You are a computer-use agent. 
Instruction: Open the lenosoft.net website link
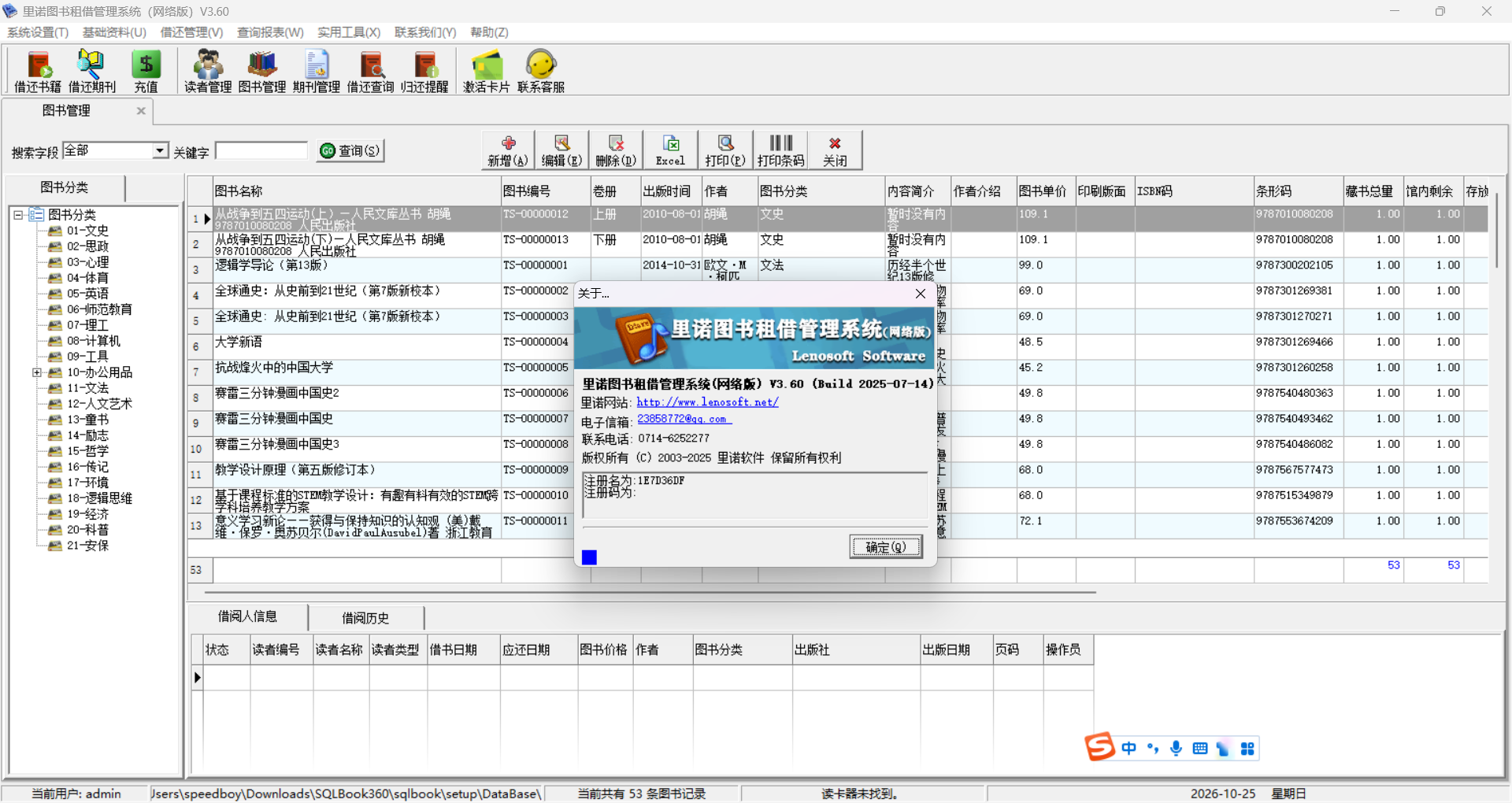coord(707,402)
